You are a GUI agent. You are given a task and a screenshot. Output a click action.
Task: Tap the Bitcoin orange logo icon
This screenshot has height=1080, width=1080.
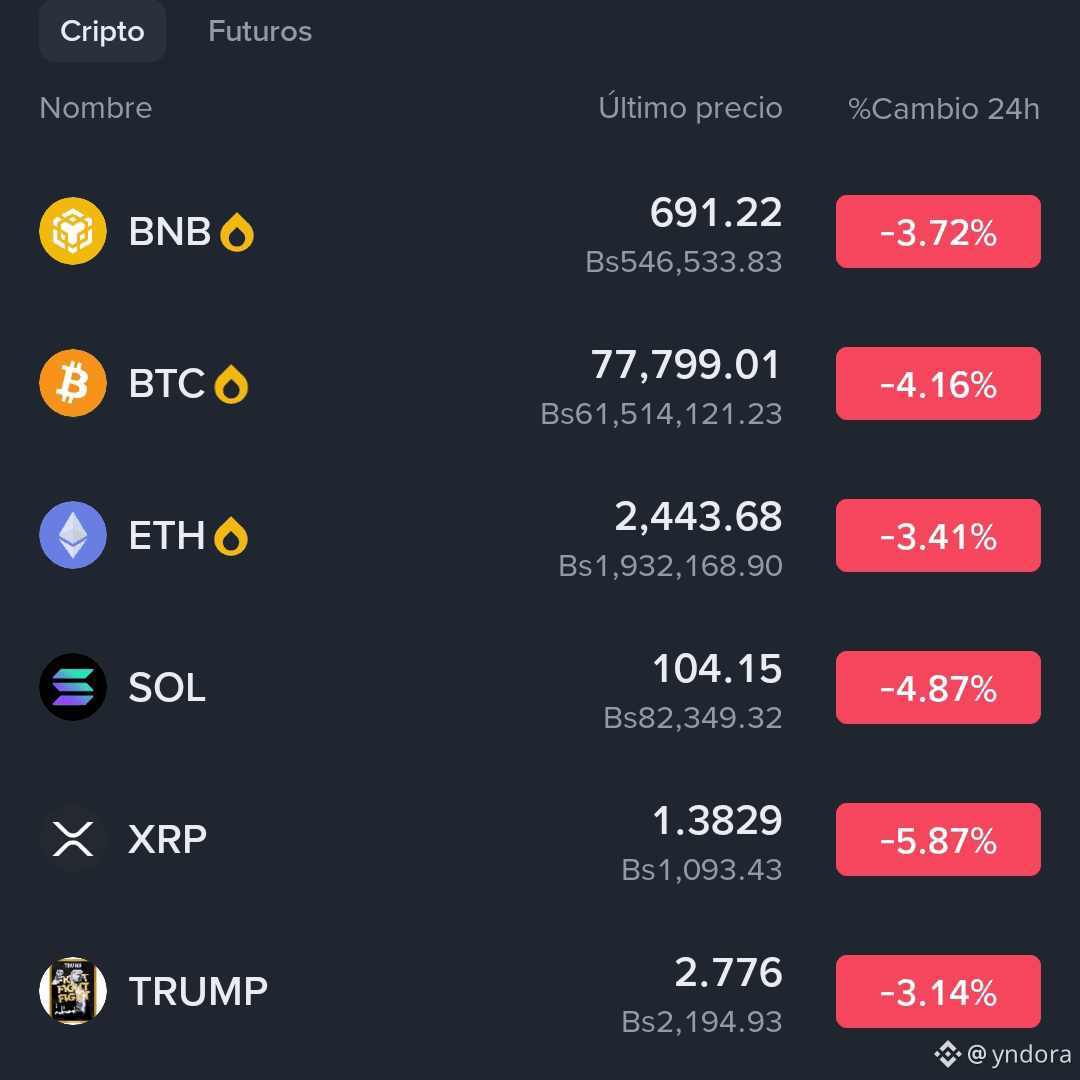[x=73, y=383]
